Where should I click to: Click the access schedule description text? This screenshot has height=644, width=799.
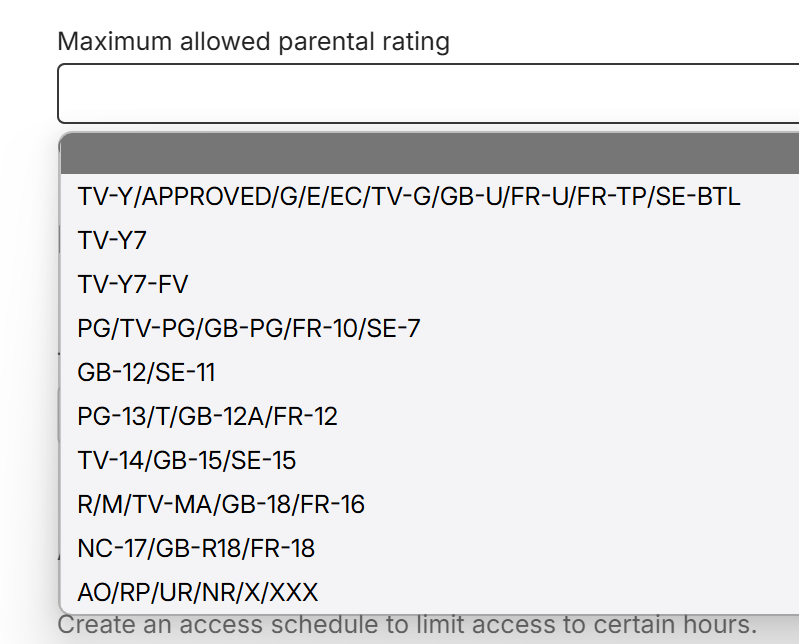click(x=408, y=626)
